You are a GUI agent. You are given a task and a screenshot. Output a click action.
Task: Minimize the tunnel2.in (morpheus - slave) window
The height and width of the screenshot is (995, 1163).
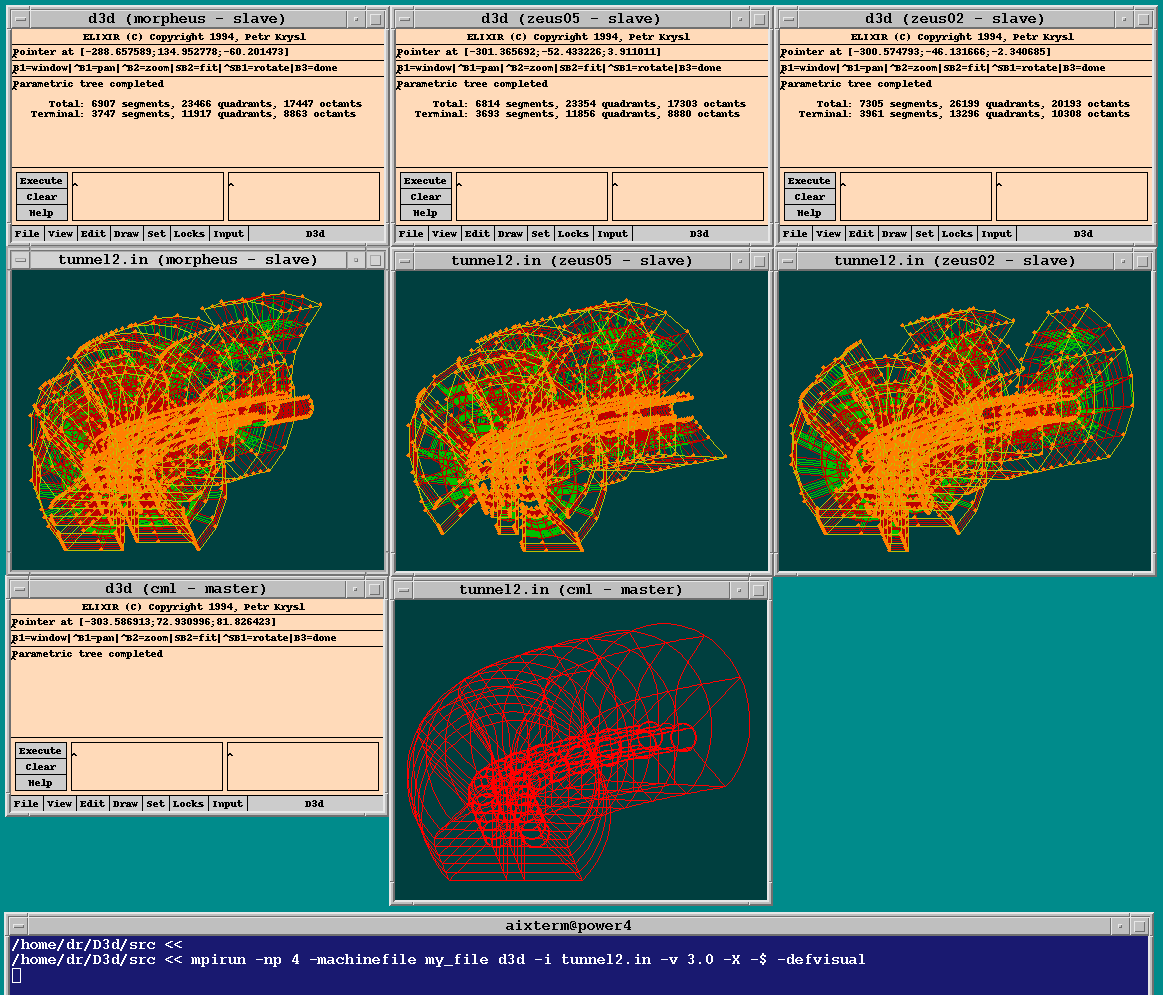[355, 260]
